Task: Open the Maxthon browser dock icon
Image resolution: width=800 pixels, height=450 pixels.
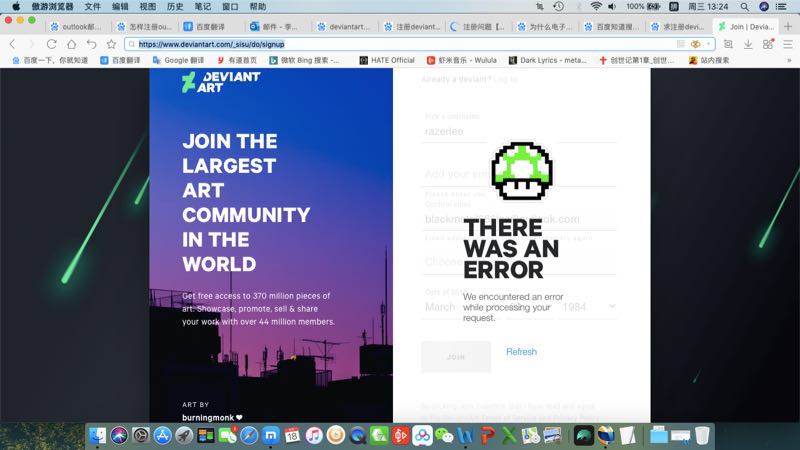Action: (x=271, y=436)
